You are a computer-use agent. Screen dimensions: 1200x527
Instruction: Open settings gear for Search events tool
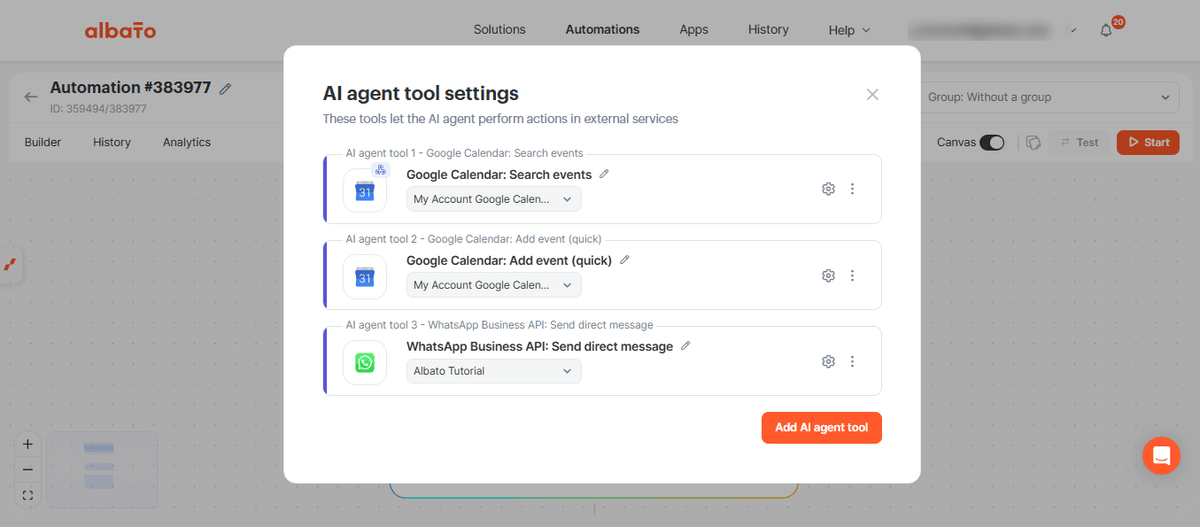pyautogui.click(x=828, y=189)
